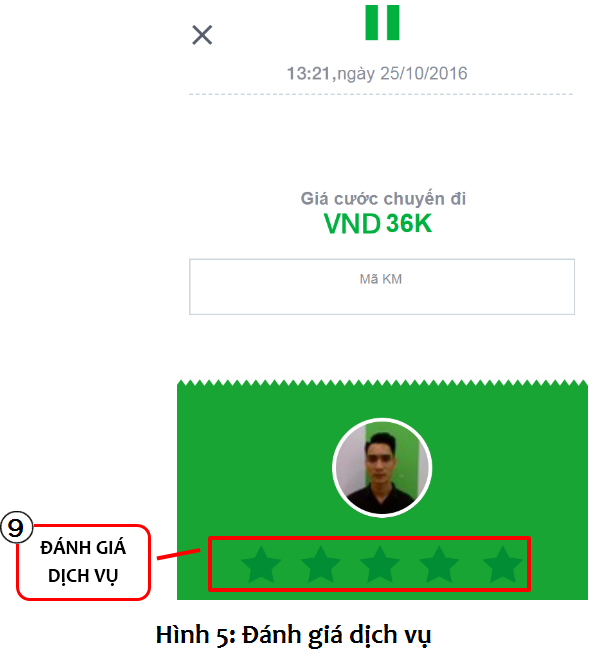Click the VND 36K fare amount

[x=378, y=224]
